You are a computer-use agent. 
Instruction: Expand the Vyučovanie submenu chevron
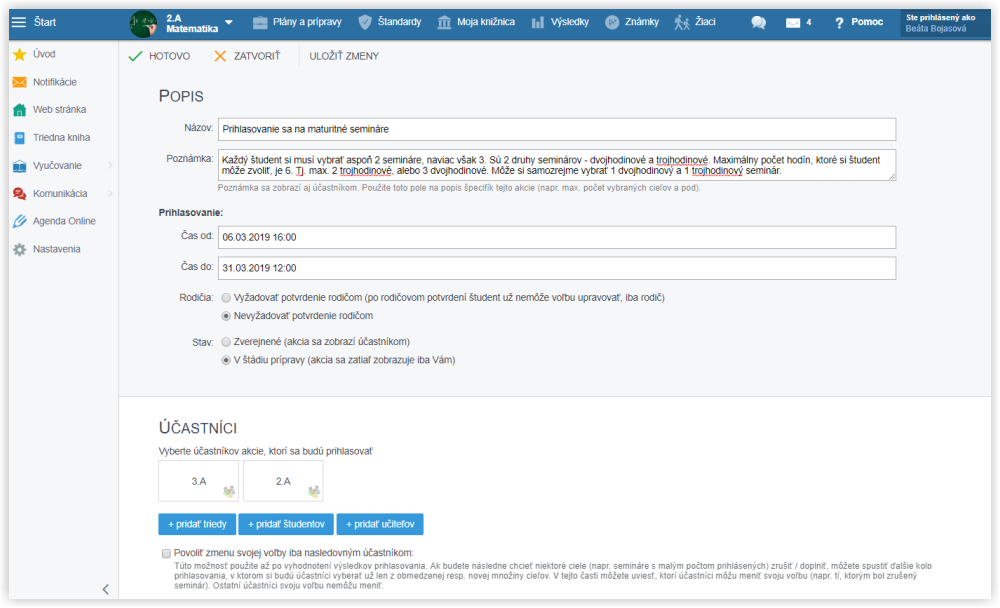[x=110, y=166]
